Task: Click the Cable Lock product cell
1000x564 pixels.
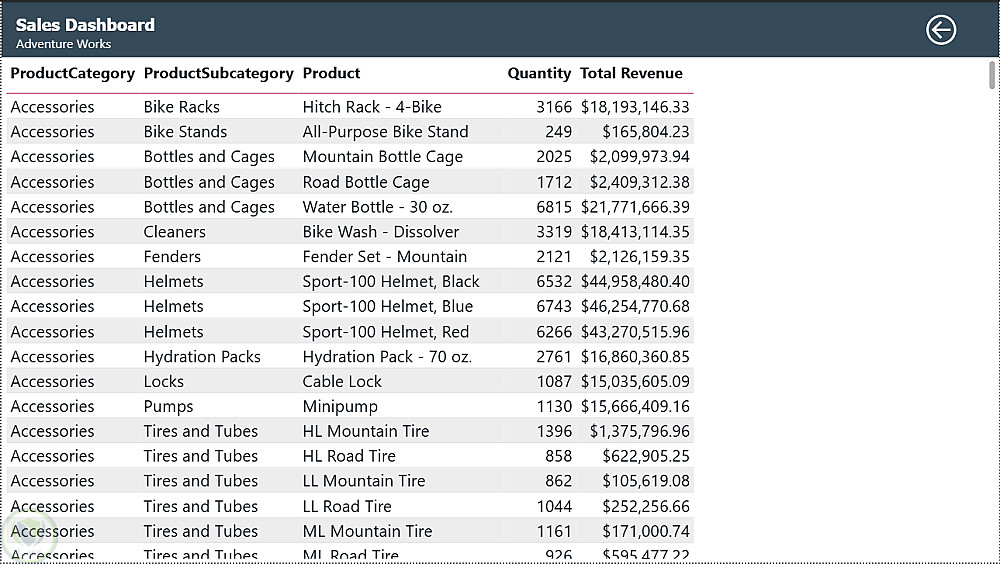Action: coord(342,382)
